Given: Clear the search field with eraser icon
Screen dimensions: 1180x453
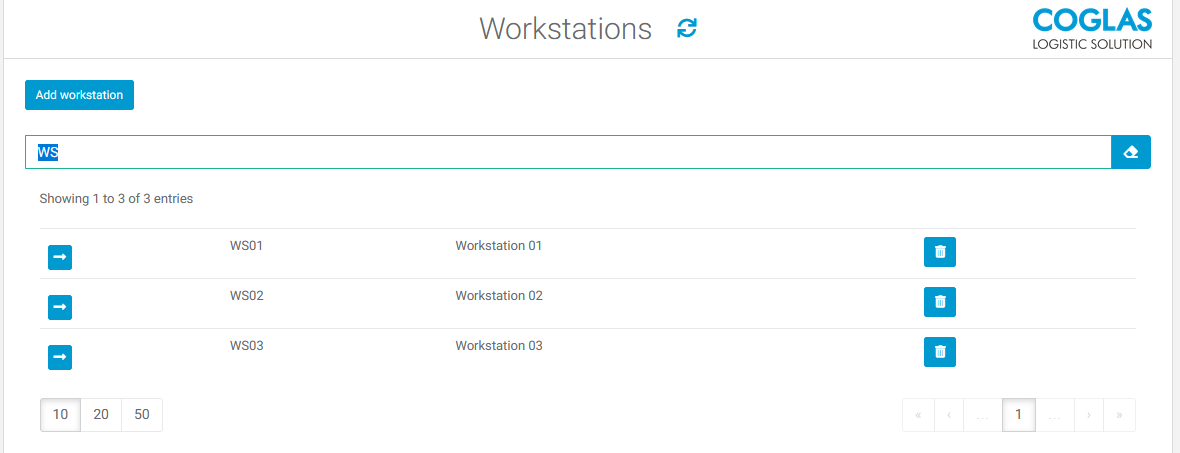Looking at the screenshot, I should (x=1131, y=152).
